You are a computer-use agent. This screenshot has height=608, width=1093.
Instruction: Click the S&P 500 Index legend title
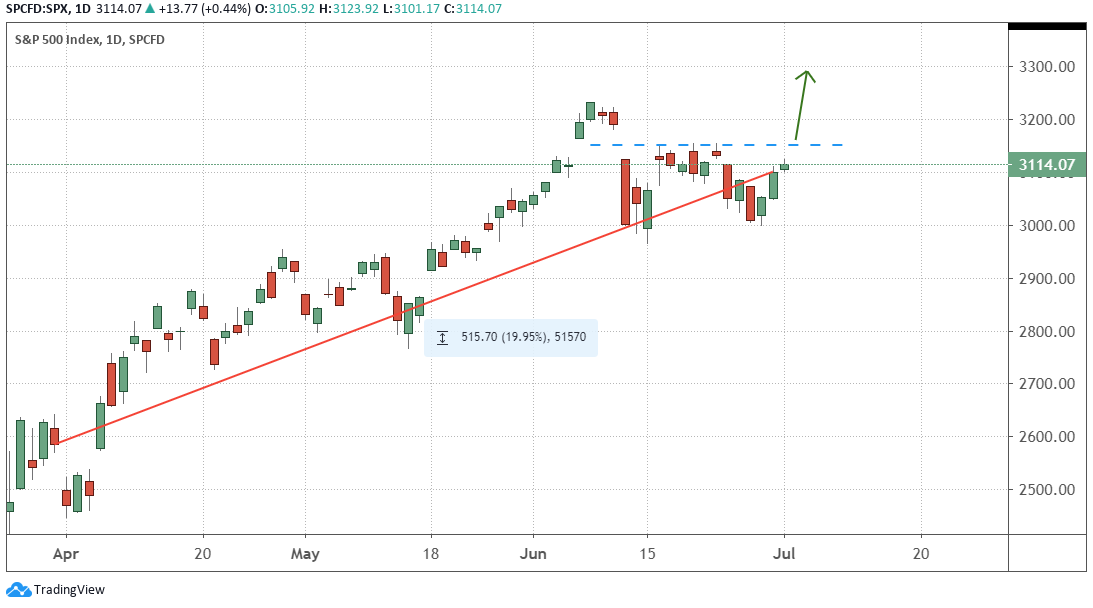coord(89,40)
